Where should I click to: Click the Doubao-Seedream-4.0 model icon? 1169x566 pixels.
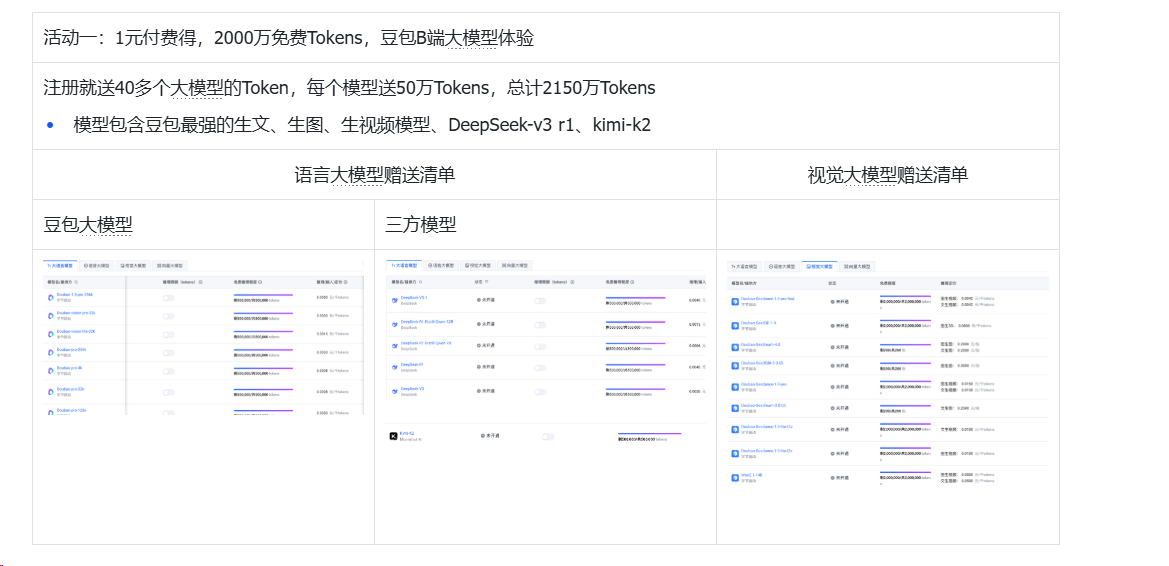(735, 348)
